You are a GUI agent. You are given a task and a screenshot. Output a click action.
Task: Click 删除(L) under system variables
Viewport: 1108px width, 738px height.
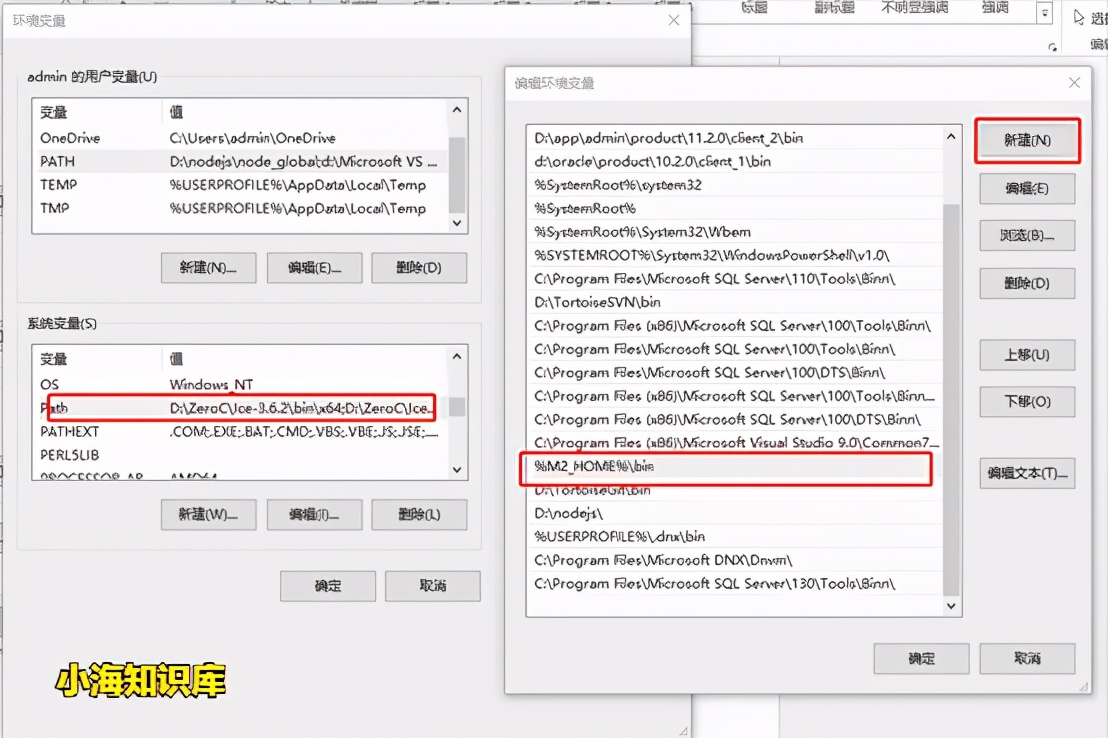point(419,515)
